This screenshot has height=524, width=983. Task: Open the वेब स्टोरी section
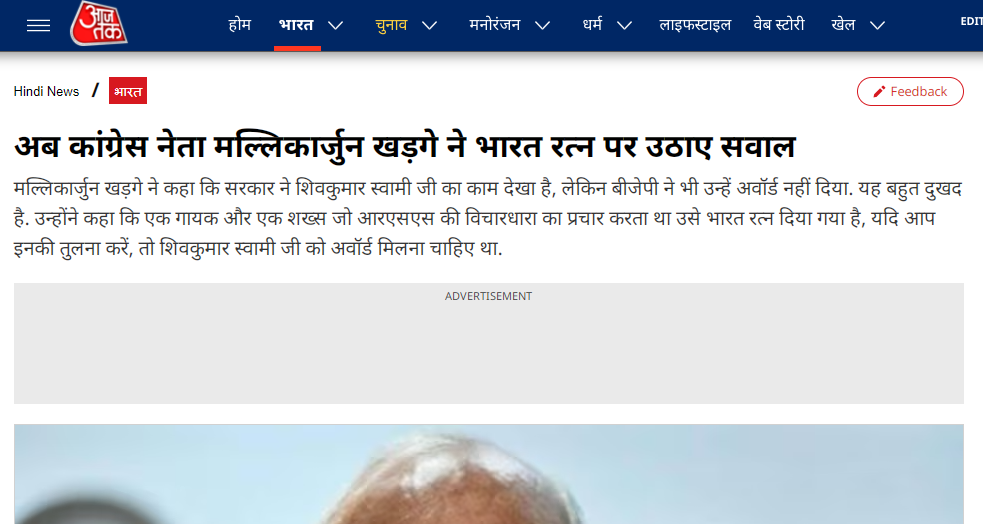[x=779, y=25]
